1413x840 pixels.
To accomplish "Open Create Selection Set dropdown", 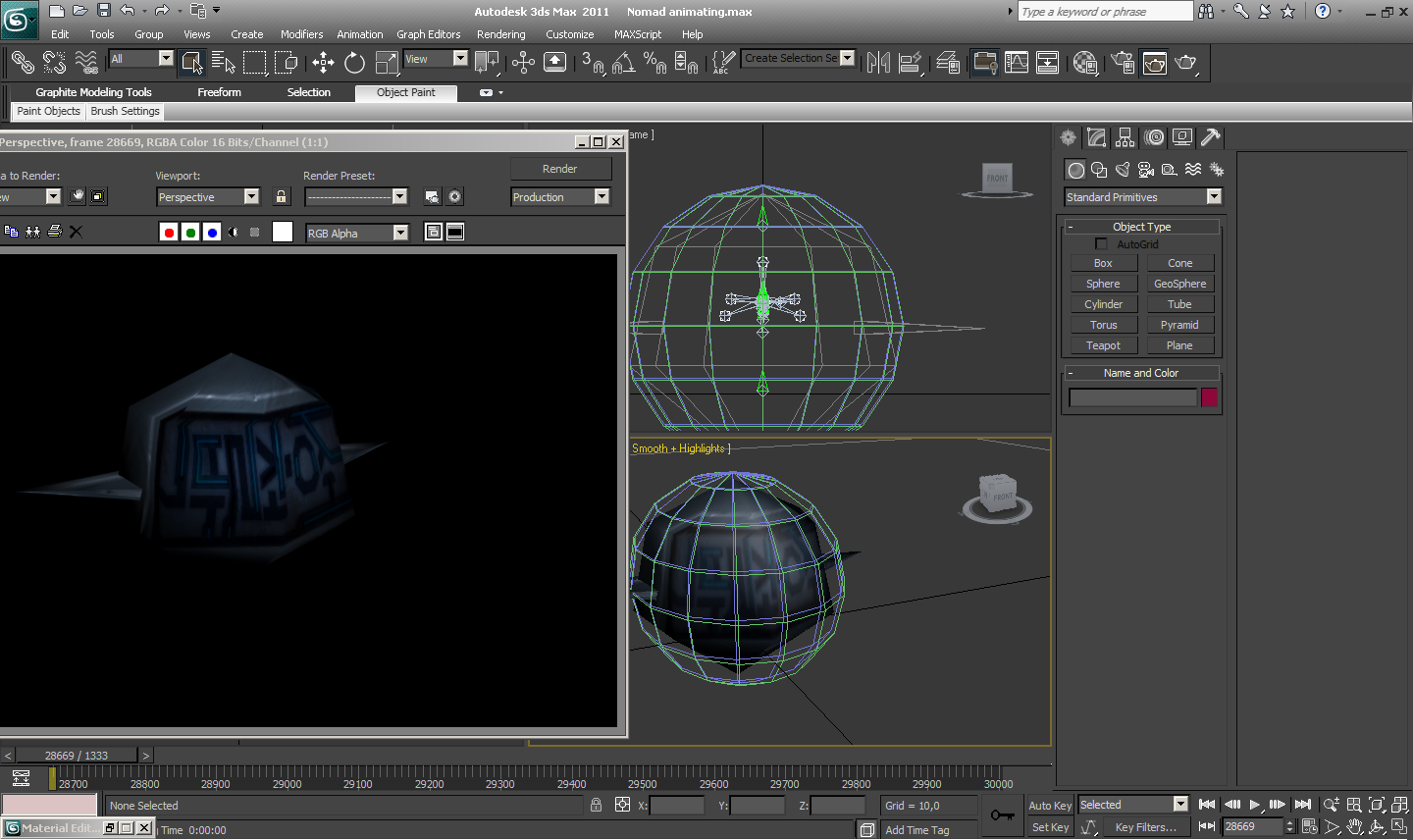I will pyautogui.click(x=799, y=59).
